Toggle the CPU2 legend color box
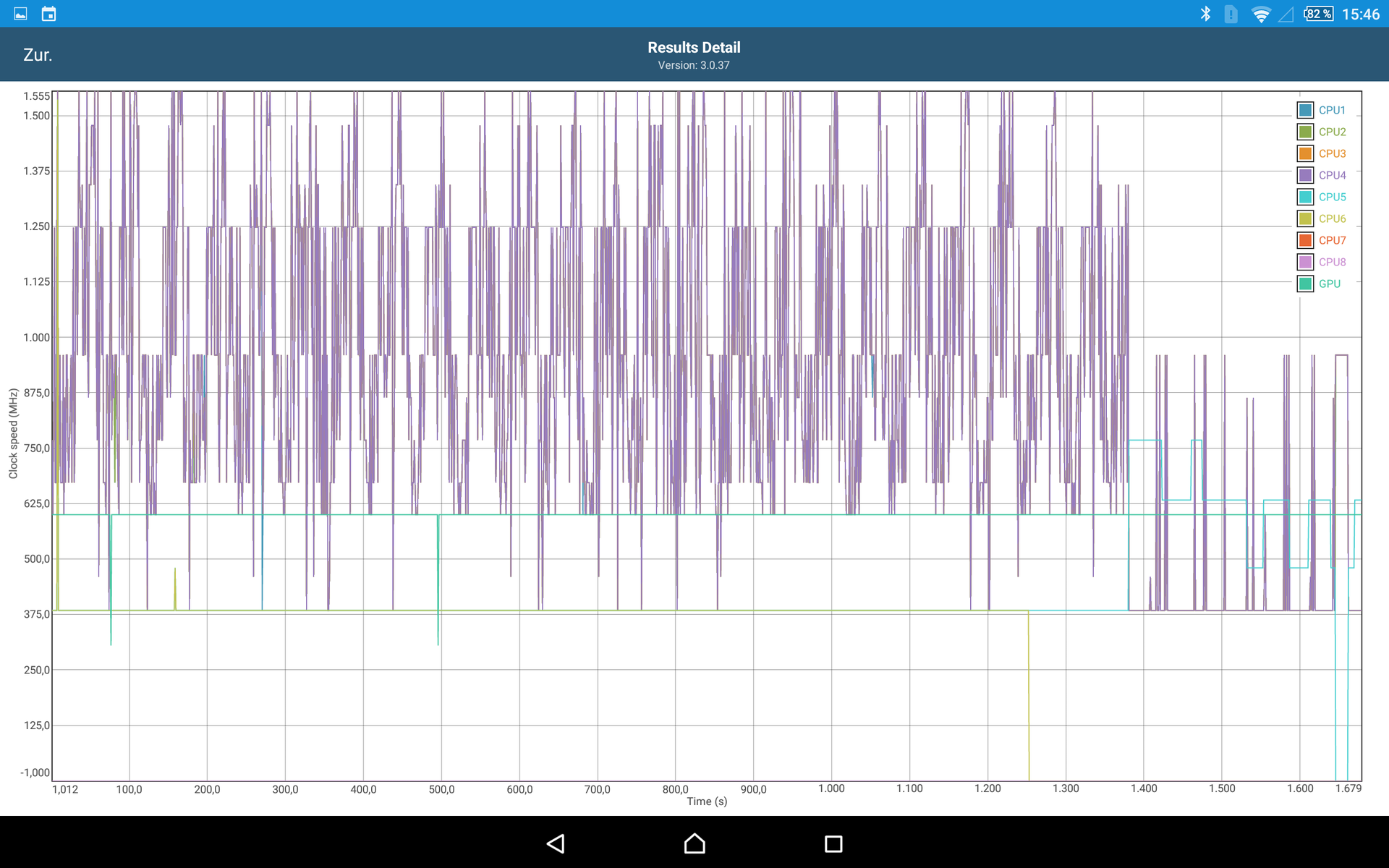Screen dimensions: 1389x868 pyautogui.click(x=1305, y=132)
